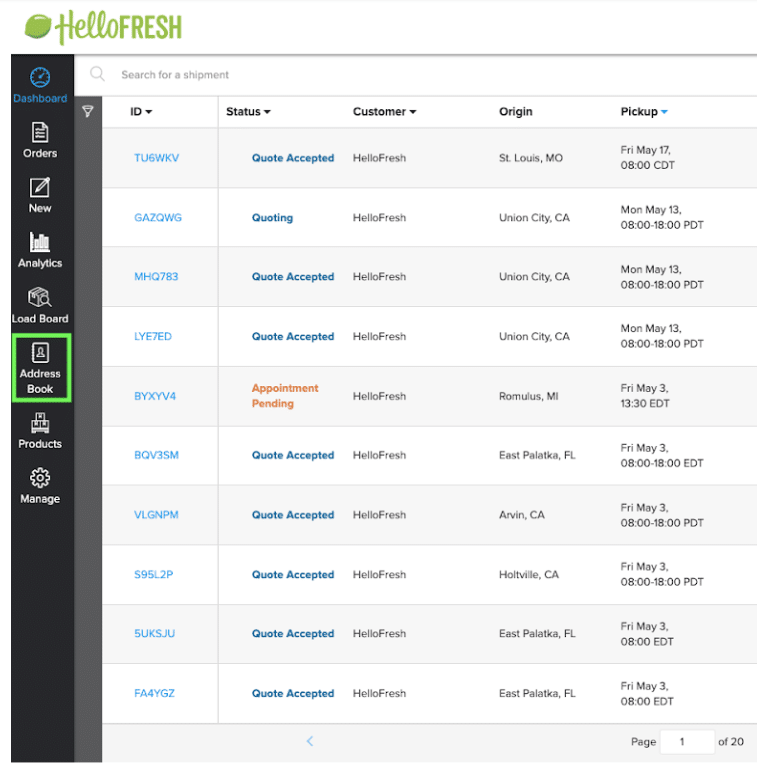Image resolution: width=757 pixels, height=767 pixels.
Task: Click the Origin column header
Action: pos(515,112)
